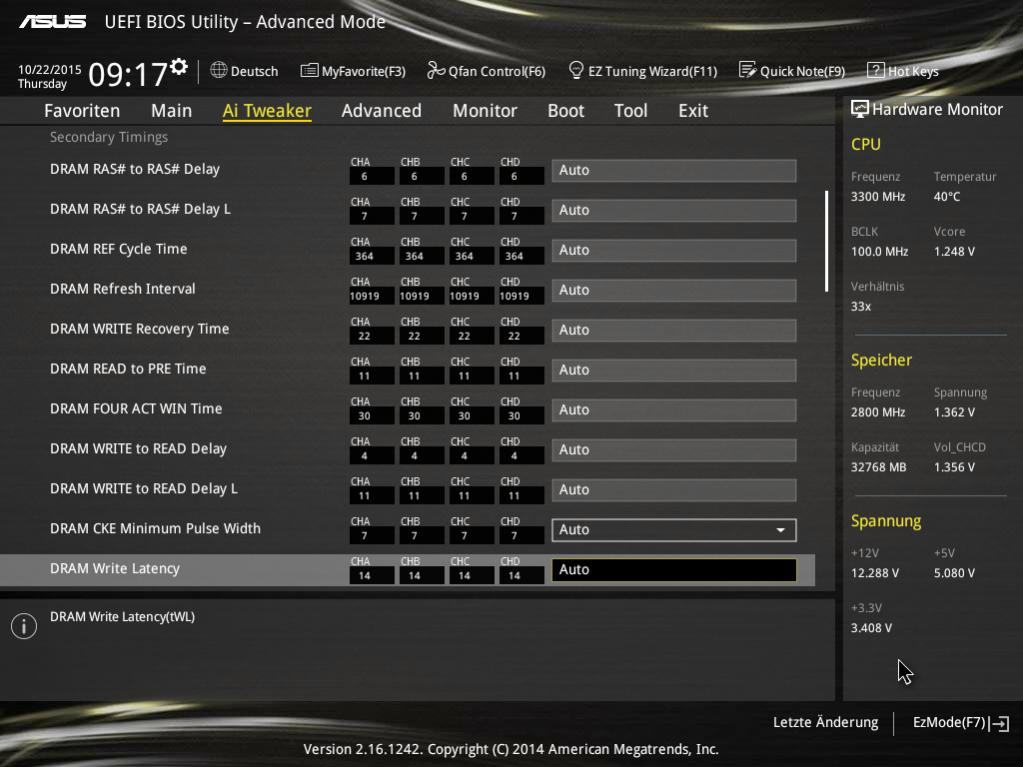Click the DRAM RAS# to RAS# Delay L Auto field

point(674,211)
